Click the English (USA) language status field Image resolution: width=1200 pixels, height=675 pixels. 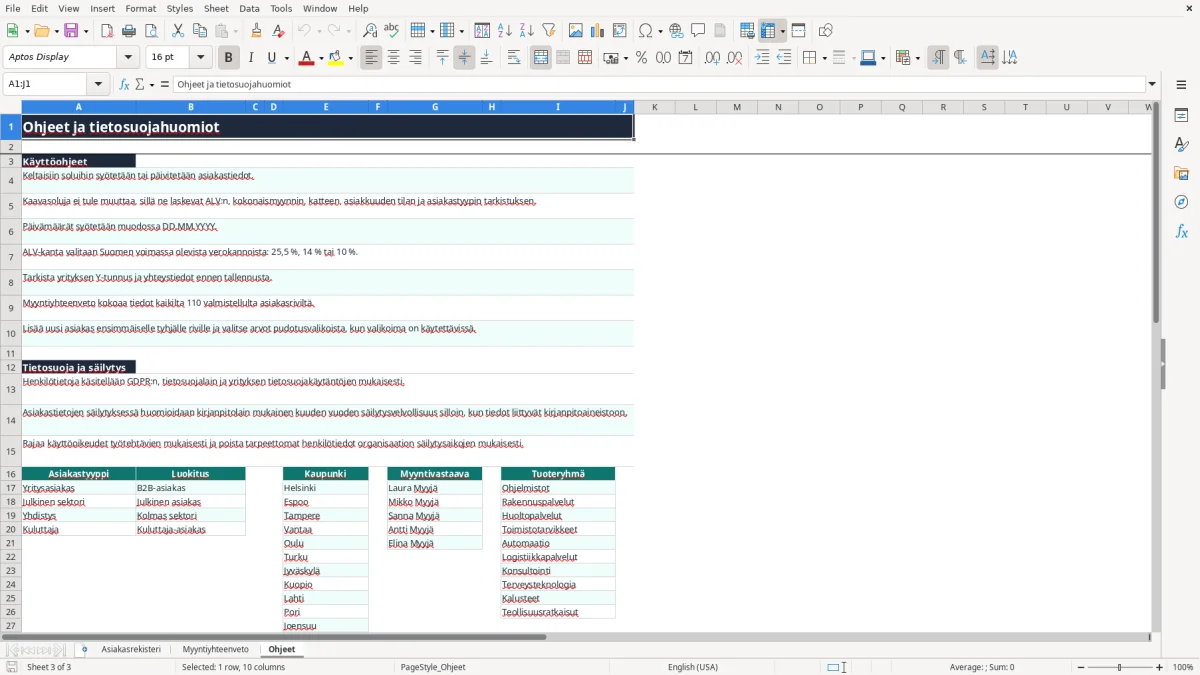pyautogui.click(x=692, y=667)
